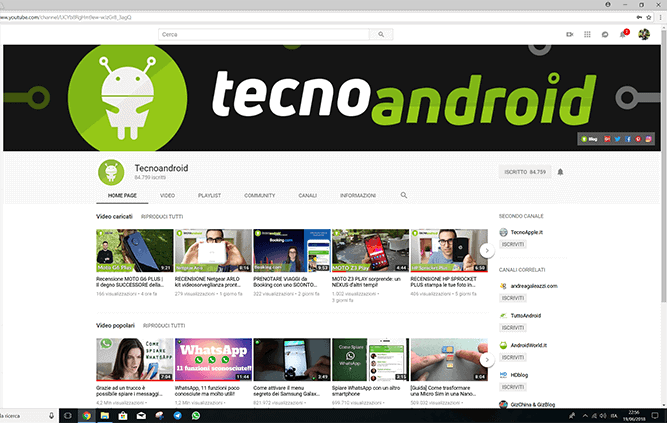The height and width of the screenshot is (423, 667).
Task: Click title '[Guida] Come trasformare una Micro Sim'
Action: pyautogui.click(x=443, y=391)
